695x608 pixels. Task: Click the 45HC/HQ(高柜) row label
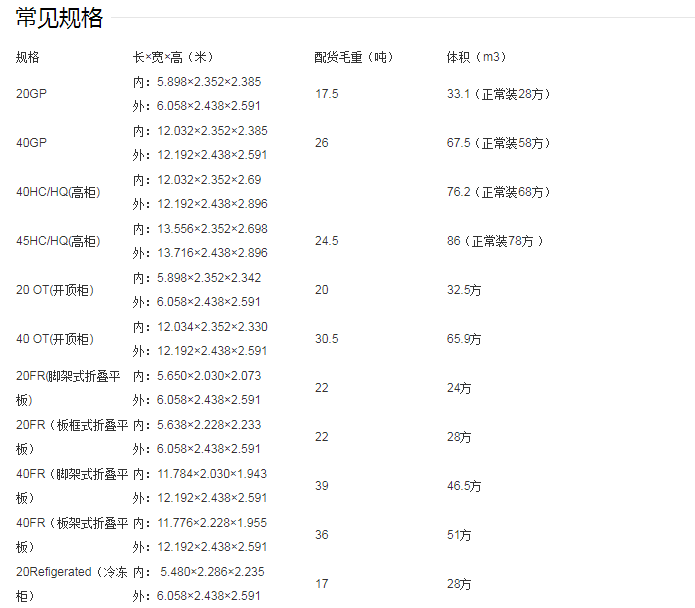point(58,241)
